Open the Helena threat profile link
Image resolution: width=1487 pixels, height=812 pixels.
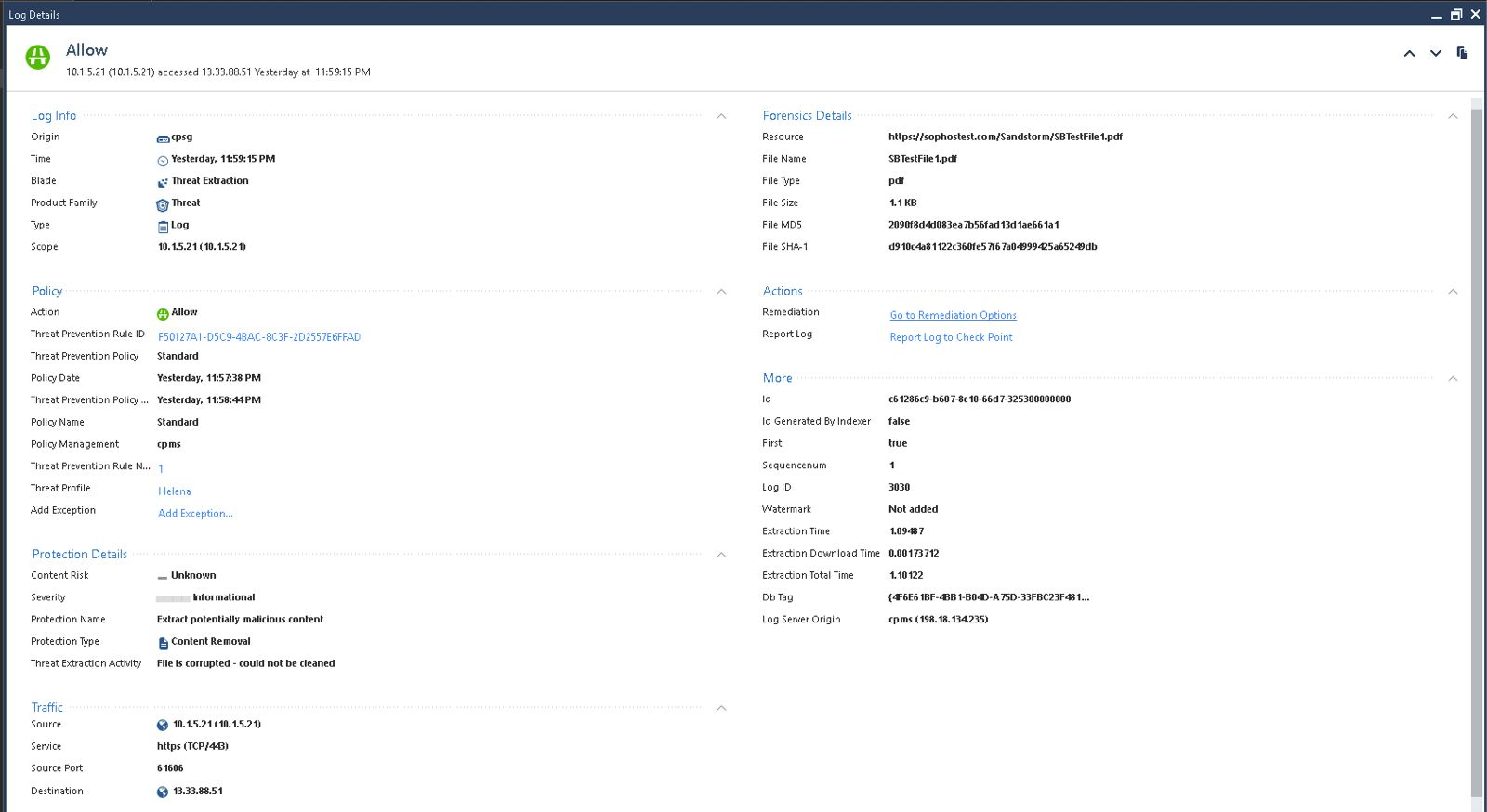pyautogui.click(x=174, y=492)
